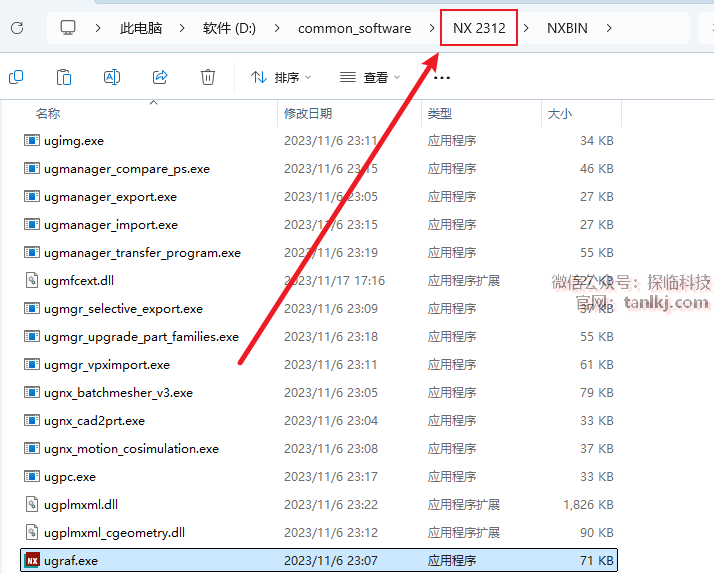Expand chevron after NX 2312
This screenshot has width=714, height=576.
[x=526, y=28]
